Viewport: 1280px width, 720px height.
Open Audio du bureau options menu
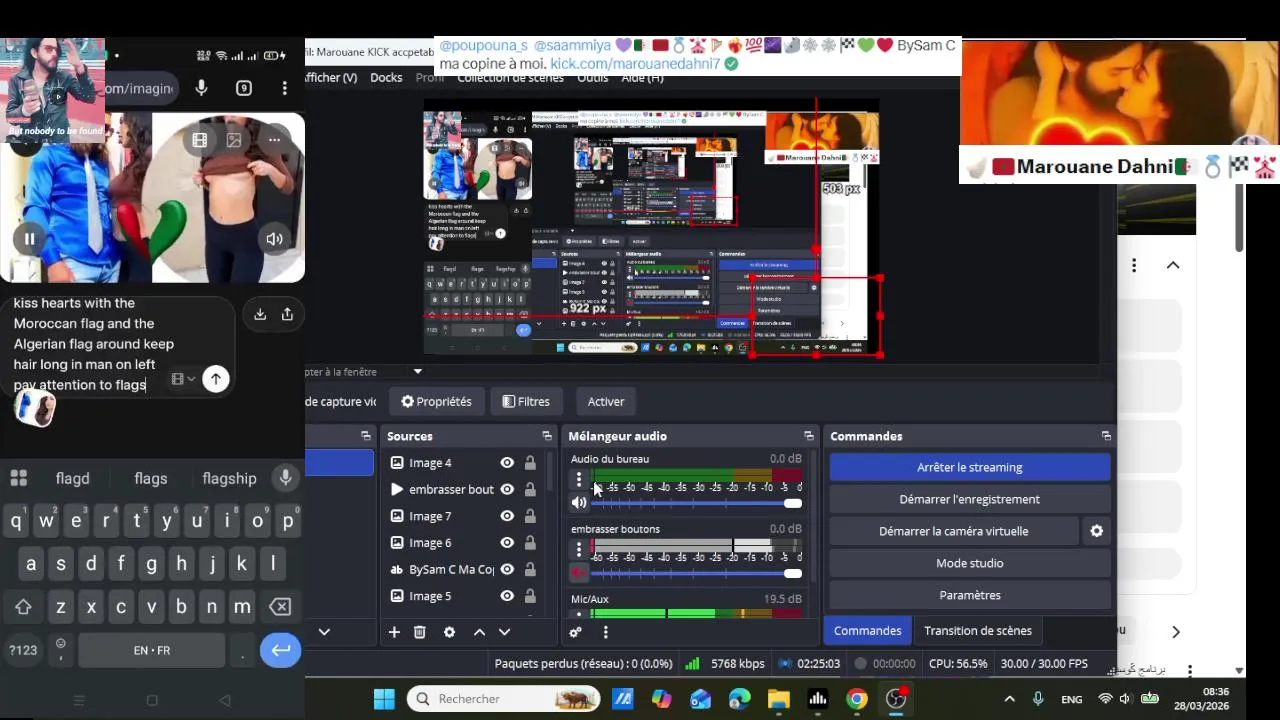[578, 480]
